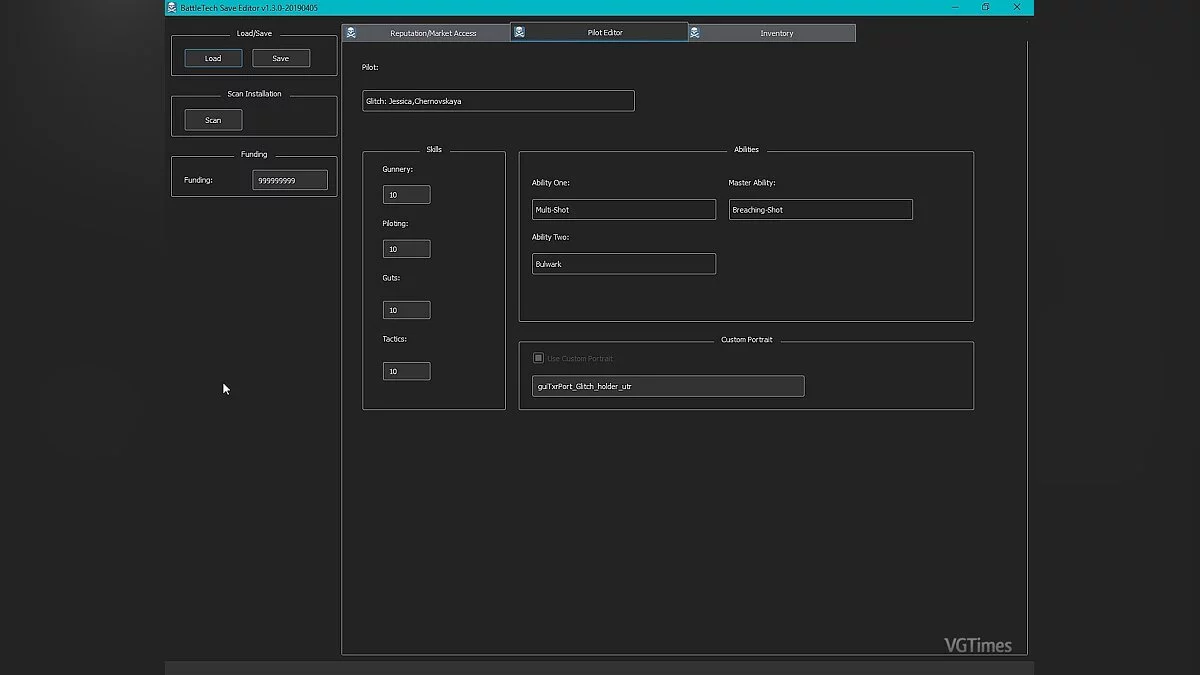Click the skull icon on Reputation/Market Access tab
Screen dimensions: 1200x675
point(351,33)
